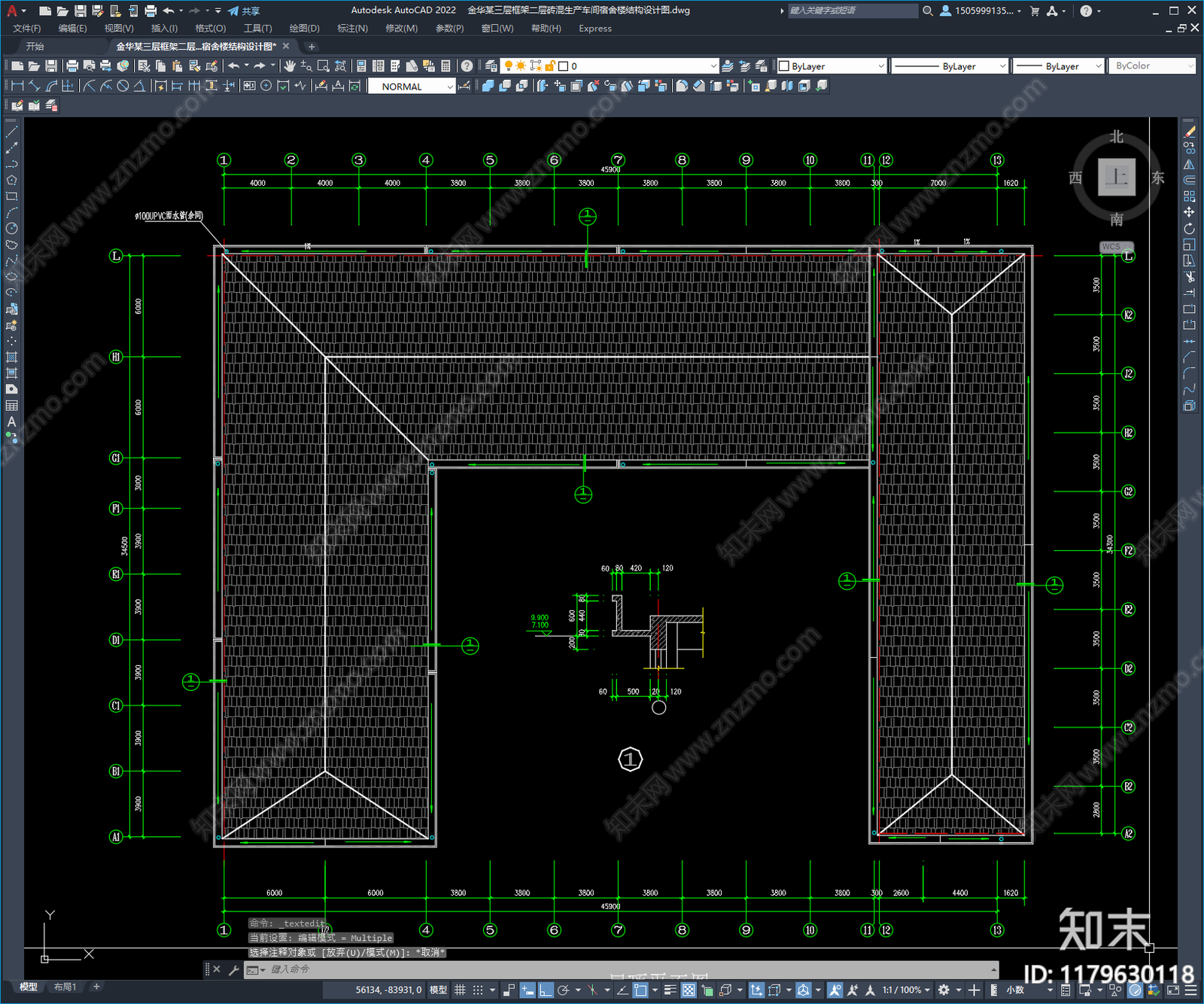Viewport: 1204px width, 1004px height.
Task: Open the 文件(F) menu
Action: (27, 29)
